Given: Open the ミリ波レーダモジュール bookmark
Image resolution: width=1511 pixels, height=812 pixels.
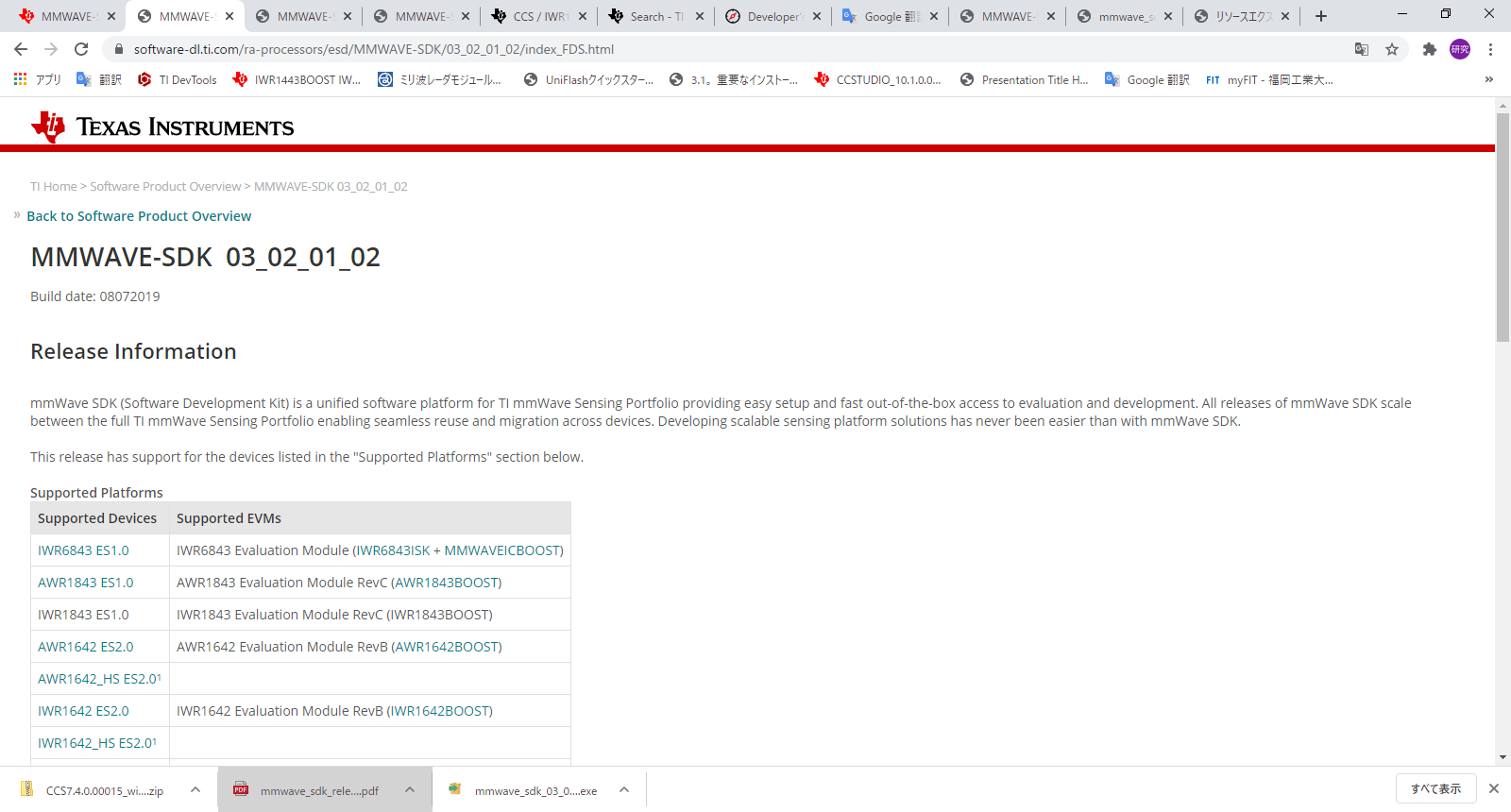Looking at the screenshot, I should [440, 80].
